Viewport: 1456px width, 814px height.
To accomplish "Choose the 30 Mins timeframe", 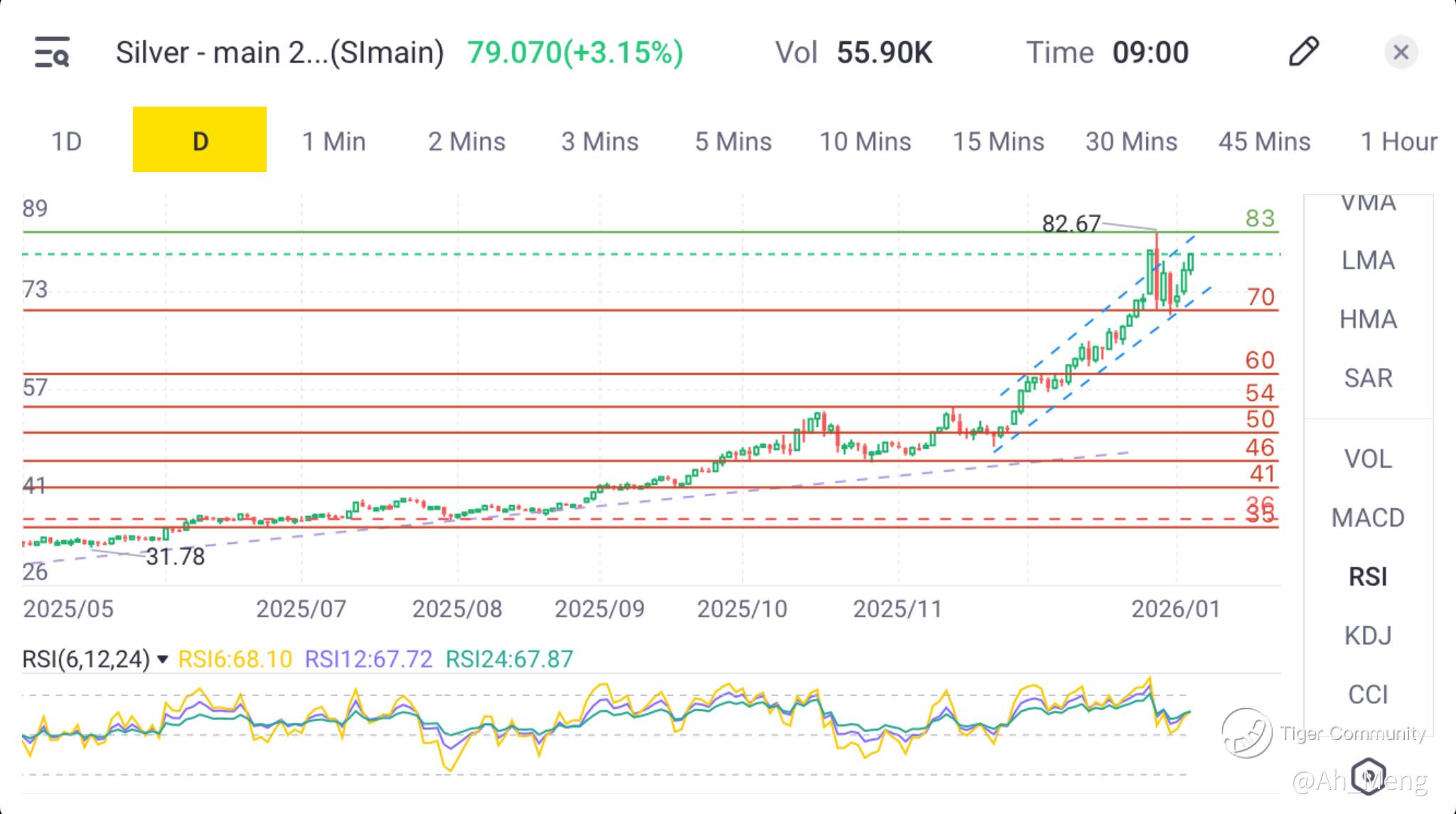I will click(1131, 141).
